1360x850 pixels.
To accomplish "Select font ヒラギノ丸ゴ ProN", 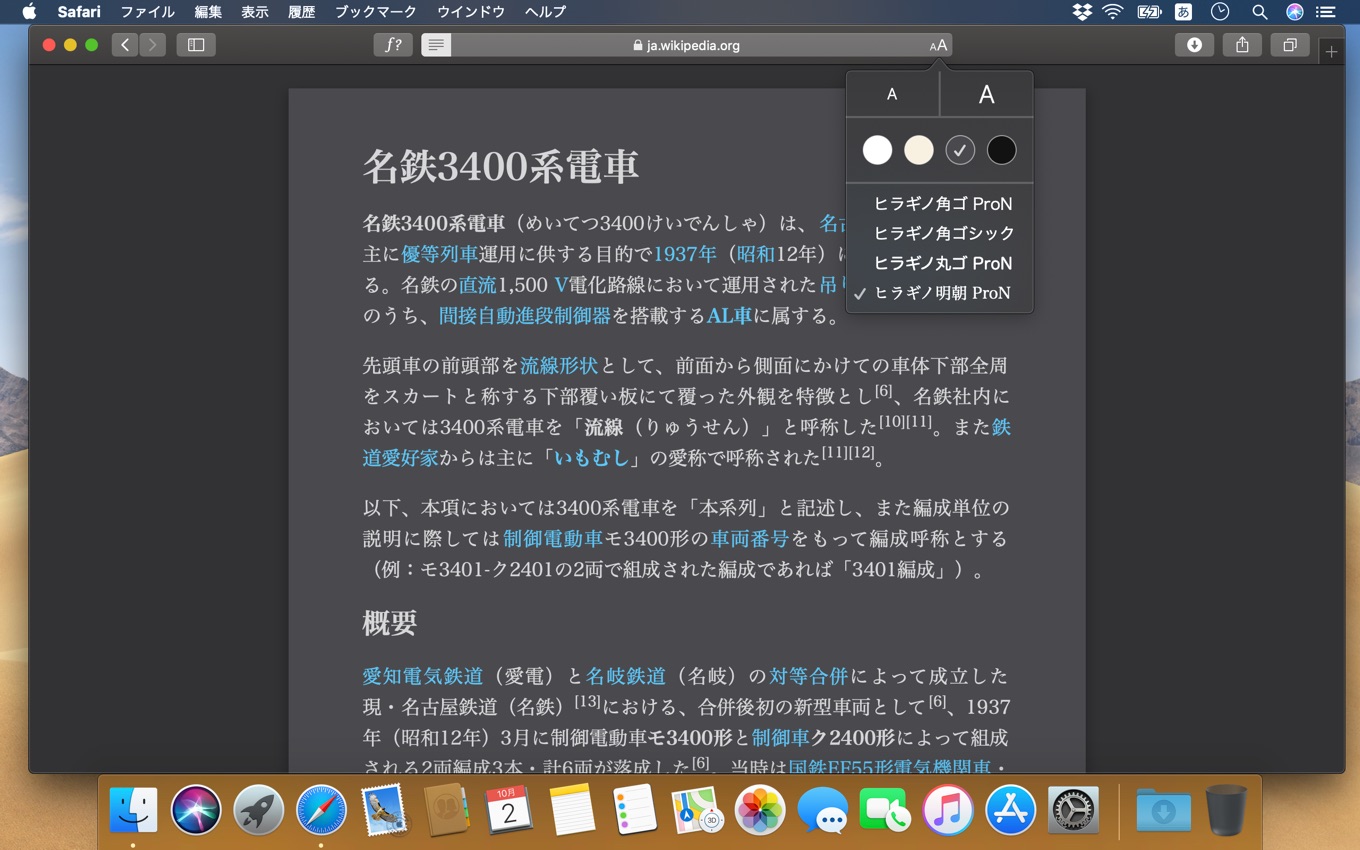I will (x=940, y=263).
